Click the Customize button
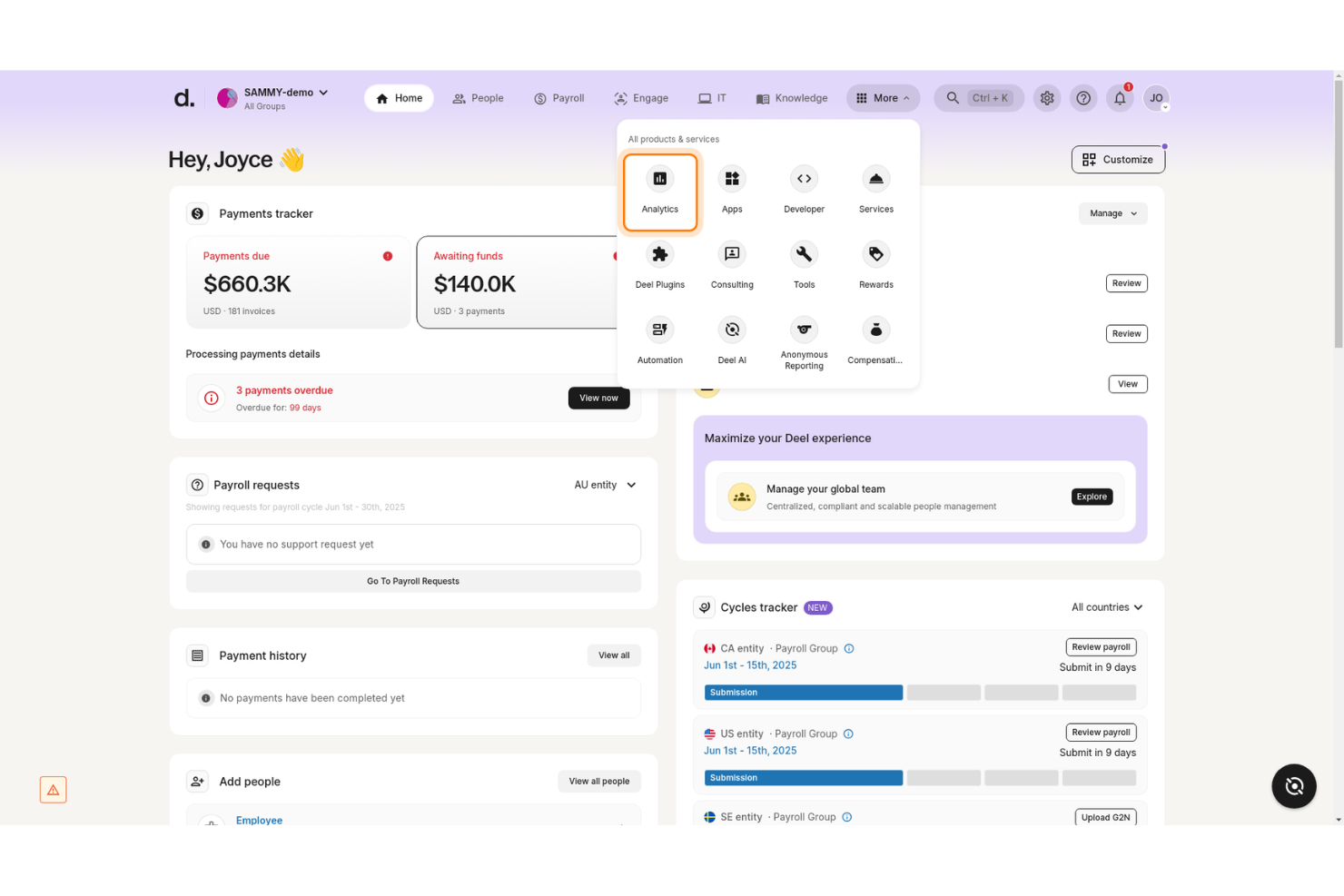This screenshot has width=1344, height=896. click(1118, 160)
